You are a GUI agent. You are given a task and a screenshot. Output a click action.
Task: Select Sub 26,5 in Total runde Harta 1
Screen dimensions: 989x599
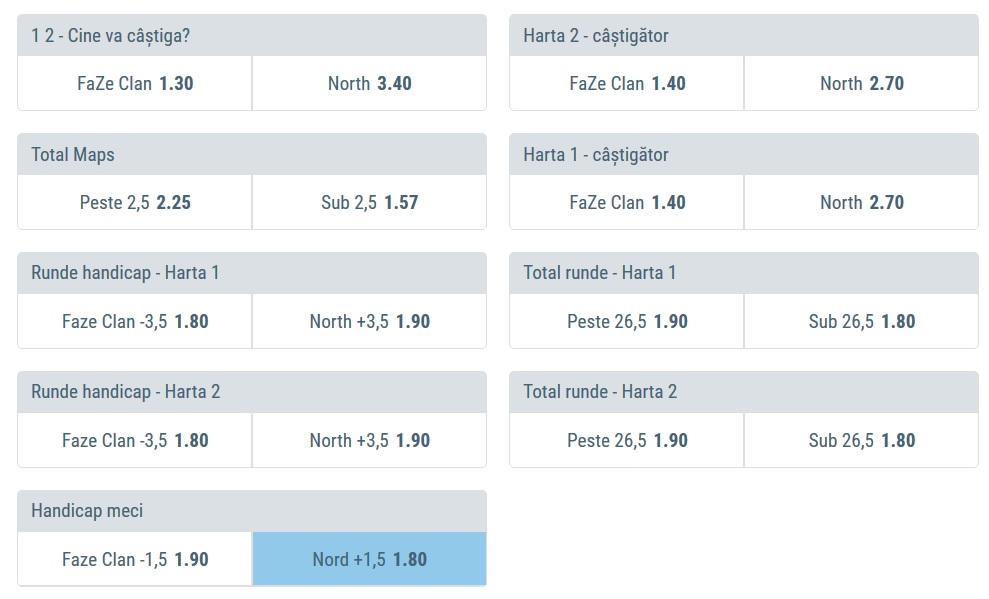point(861,322)
